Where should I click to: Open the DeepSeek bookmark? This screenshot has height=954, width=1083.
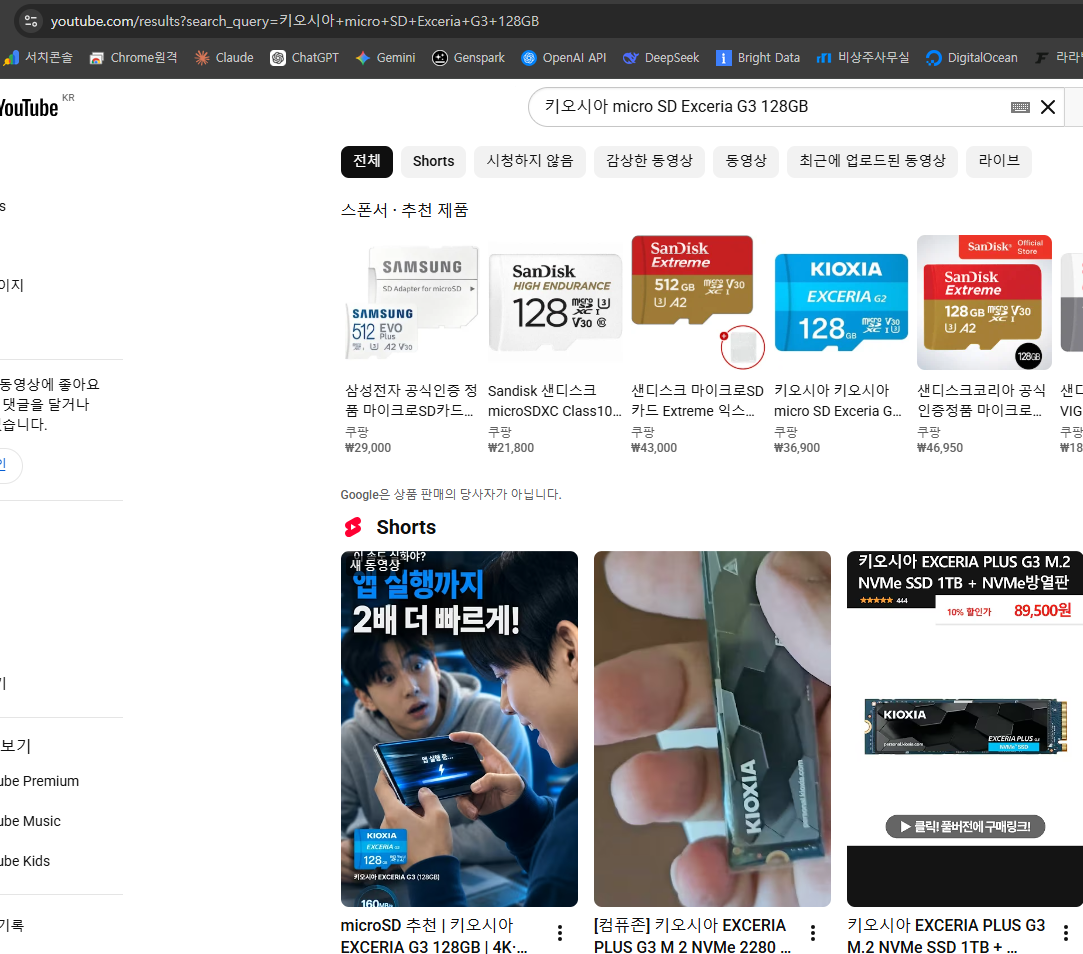point(661,57)
